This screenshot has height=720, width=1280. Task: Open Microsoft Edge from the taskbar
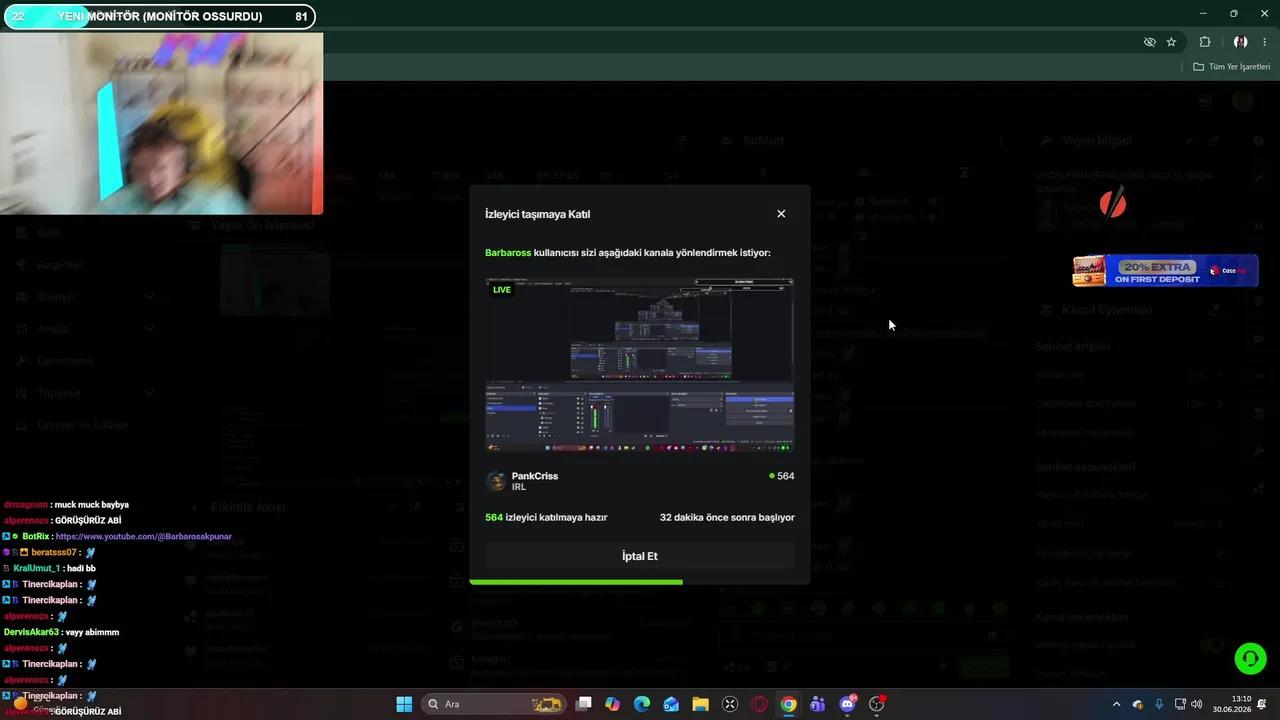tap(642, 704)
